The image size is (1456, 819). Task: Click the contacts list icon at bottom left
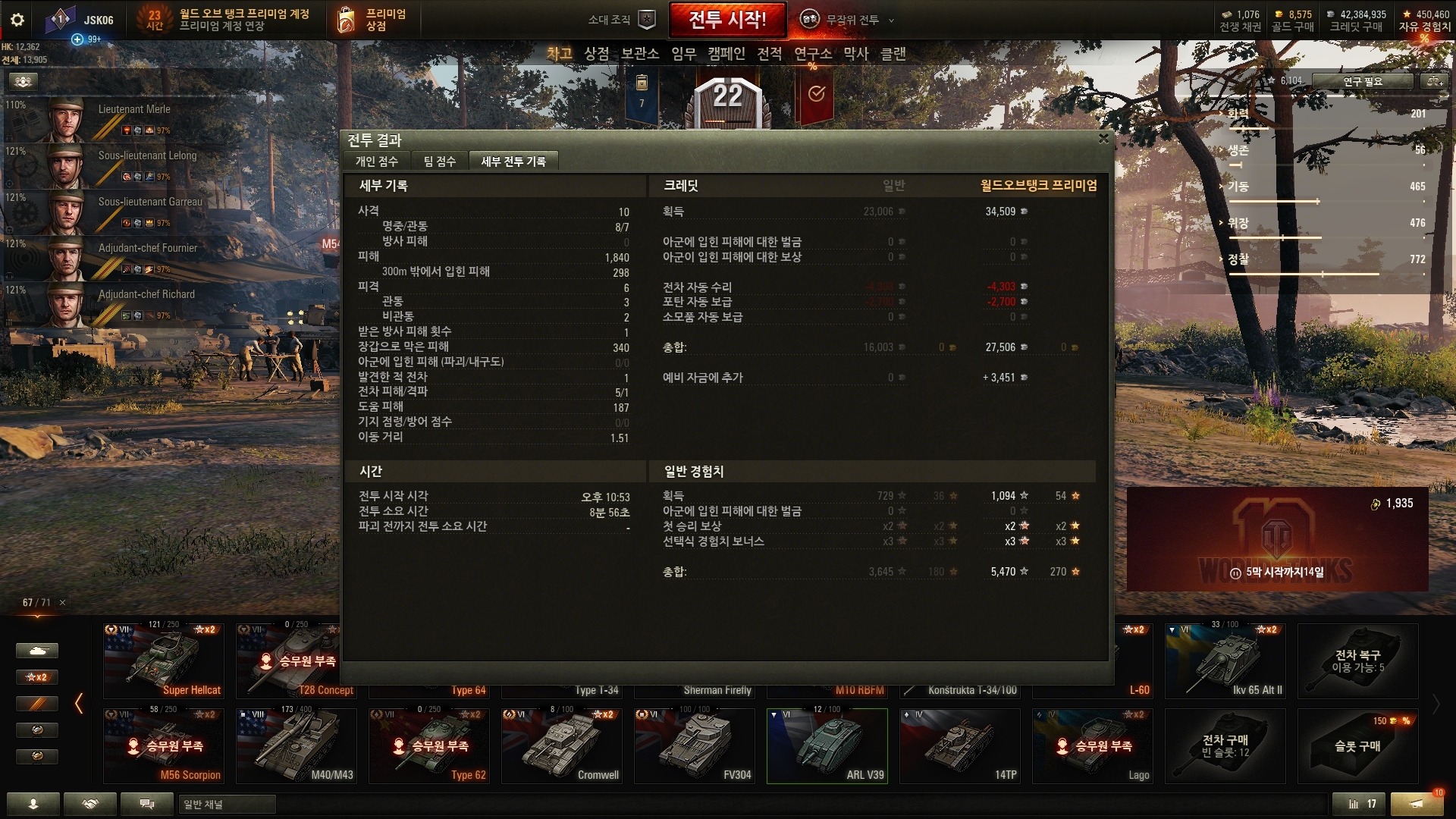(x=33, y=804)
